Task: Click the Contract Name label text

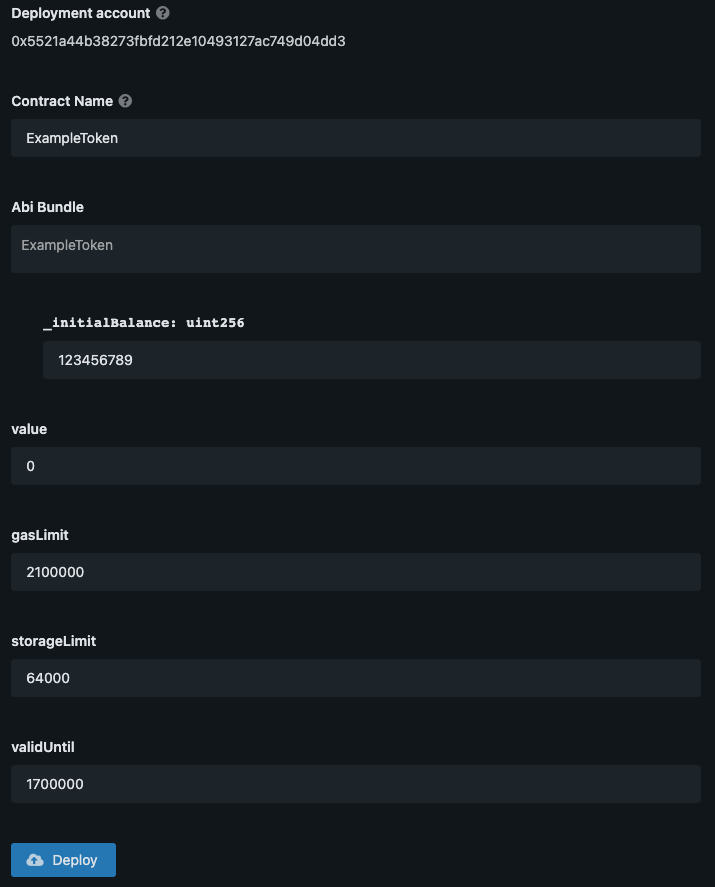Action: [62, 101]
